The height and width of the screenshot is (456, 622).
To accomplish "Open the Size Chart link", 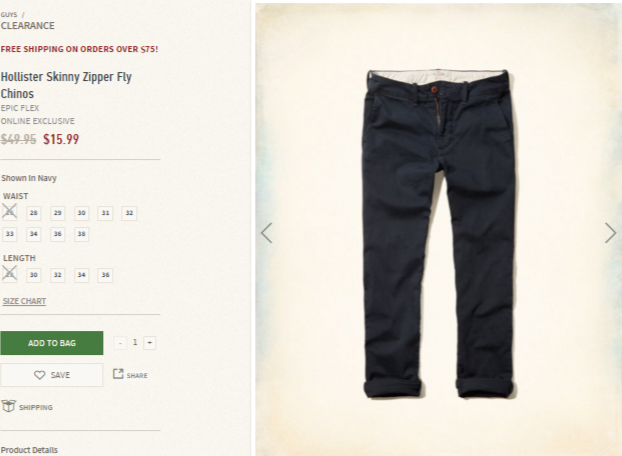I will coord(25,301).
